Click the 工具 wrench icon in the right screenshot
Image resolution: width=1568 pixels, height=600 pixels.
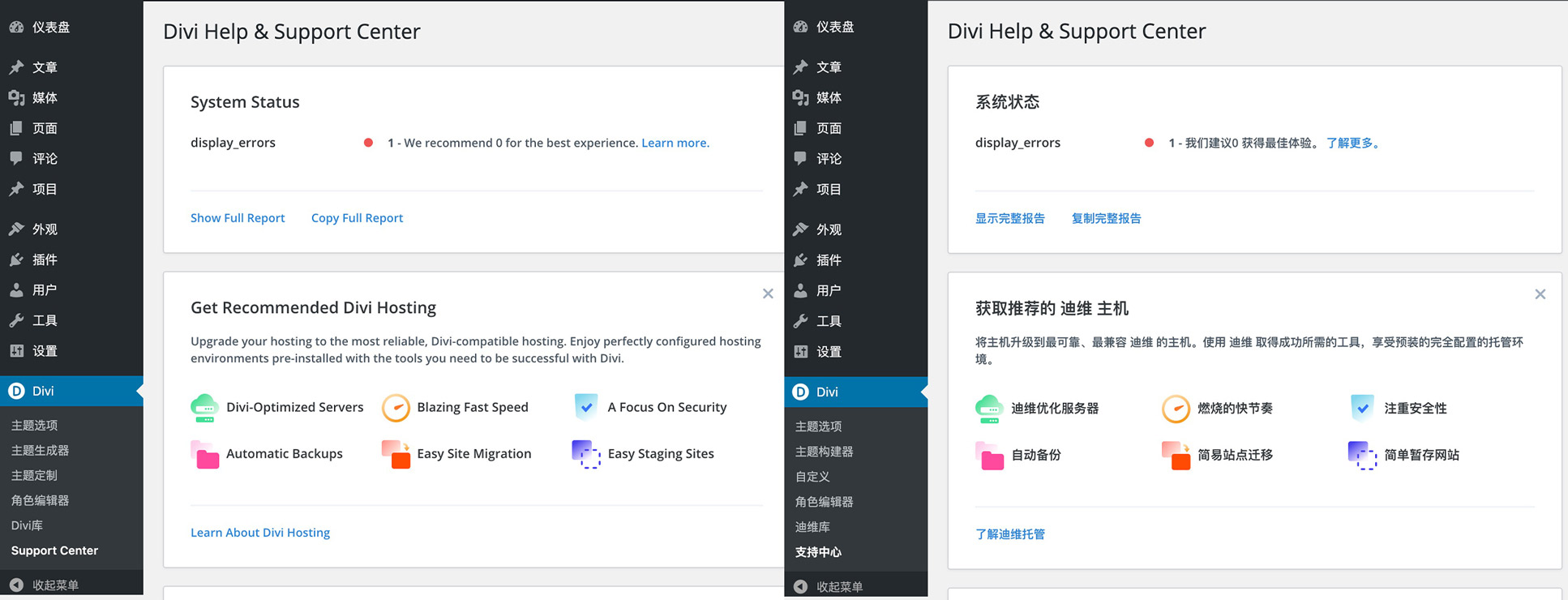click(x=800, y=321)
